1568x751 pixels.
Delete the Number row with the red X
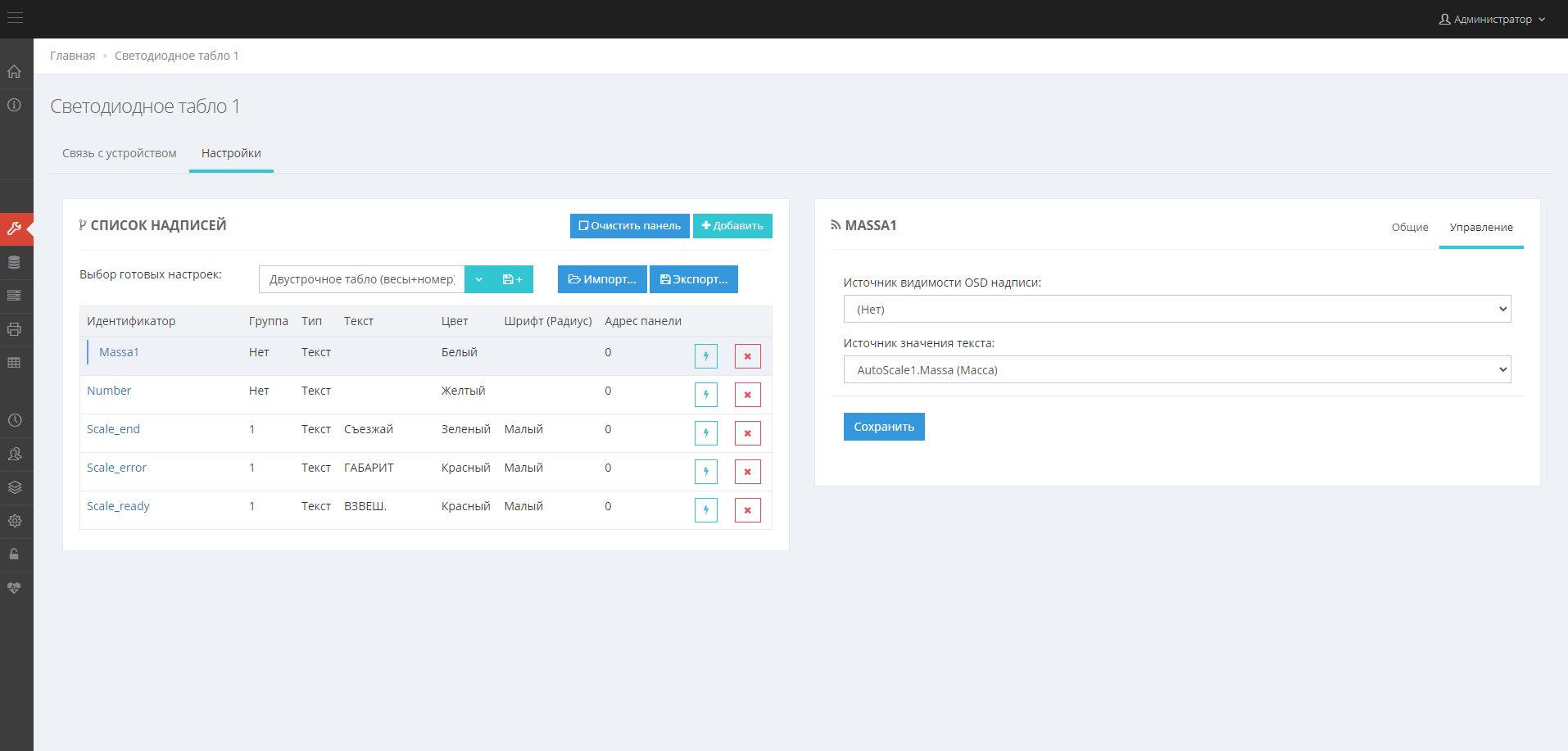[x=747, y=395]
